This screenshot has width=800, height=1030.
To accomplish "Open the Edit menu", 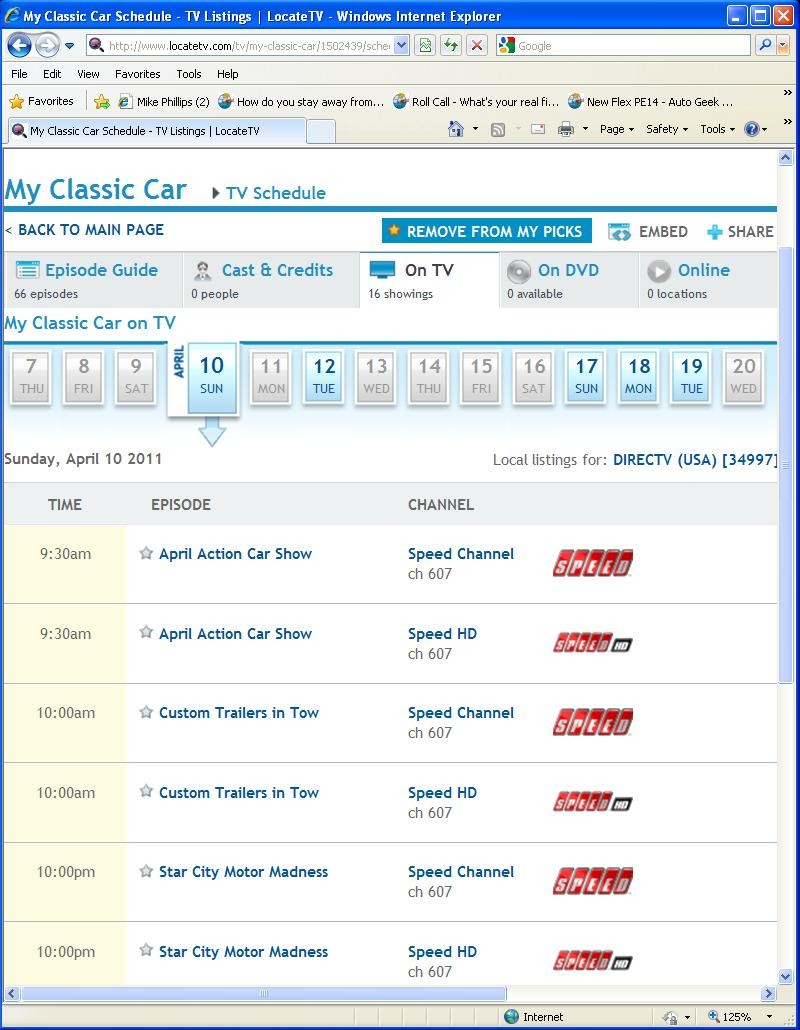I will tap(52, 74).
